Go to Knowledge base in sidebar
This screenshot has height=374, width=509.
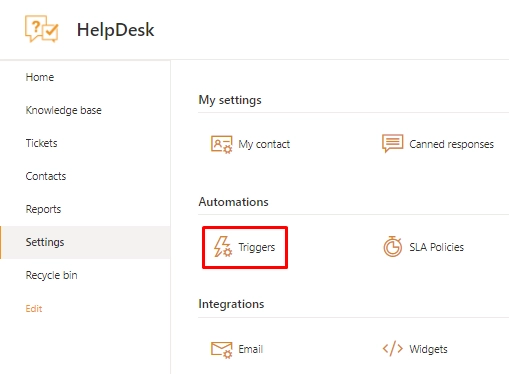coord(64,110)
